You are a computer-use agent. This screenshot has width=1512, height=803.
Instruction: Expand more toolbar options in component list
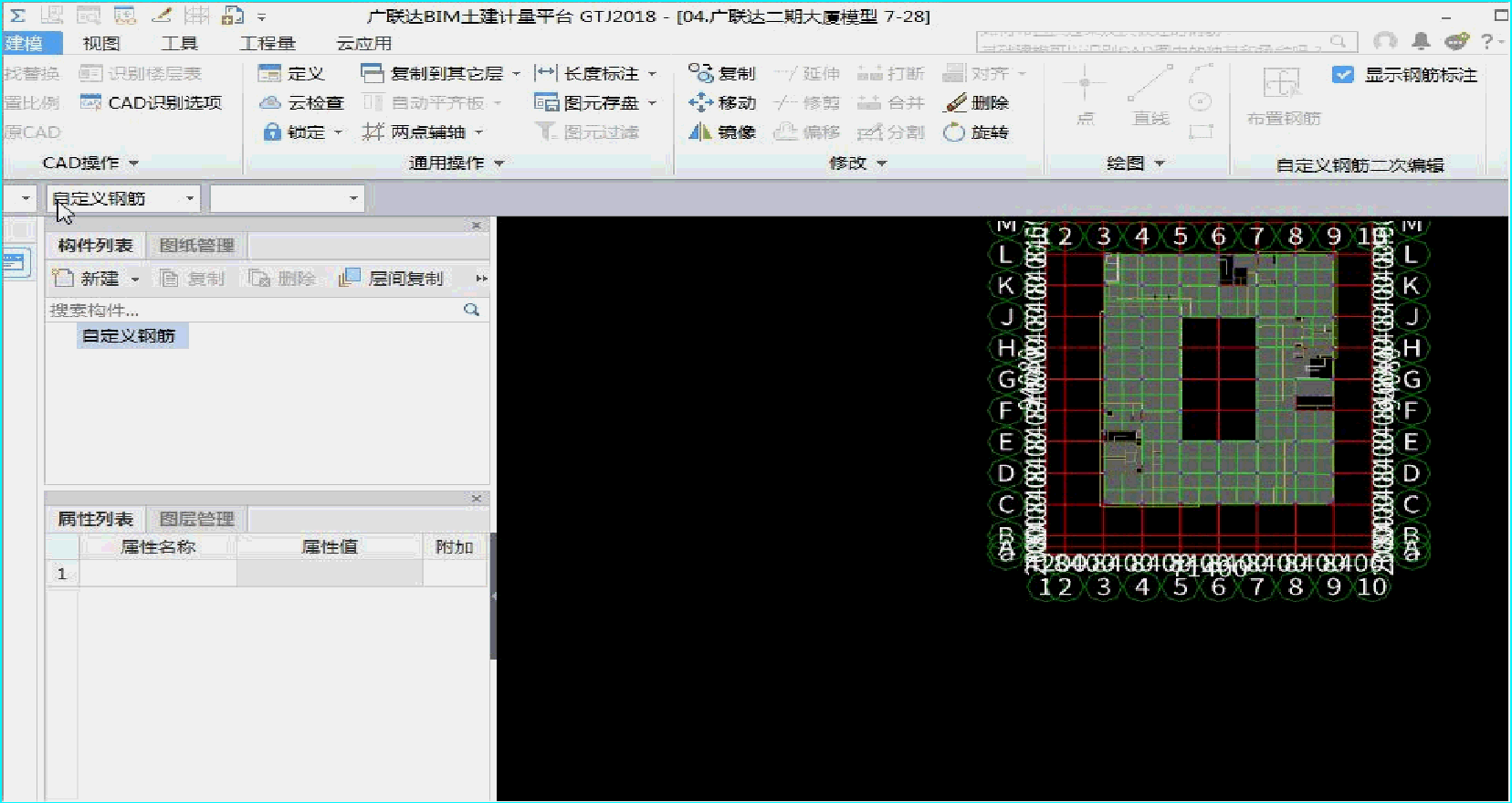pyautogui.click(x=481, y=279)
